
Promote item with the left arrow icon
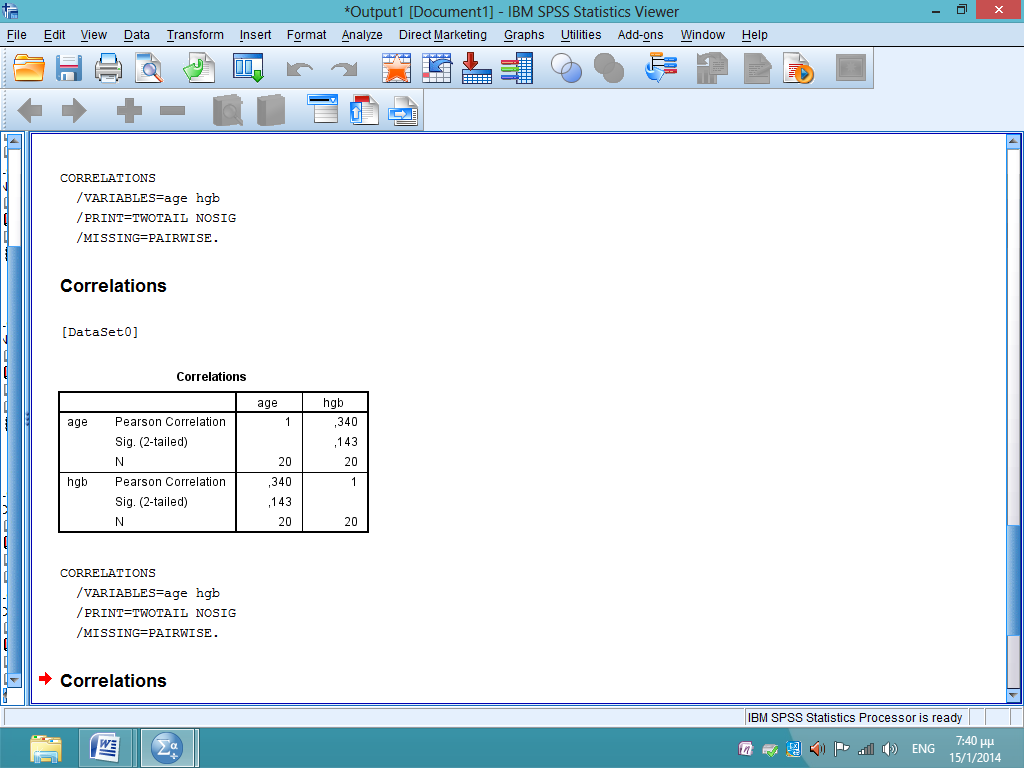[30, 110]
